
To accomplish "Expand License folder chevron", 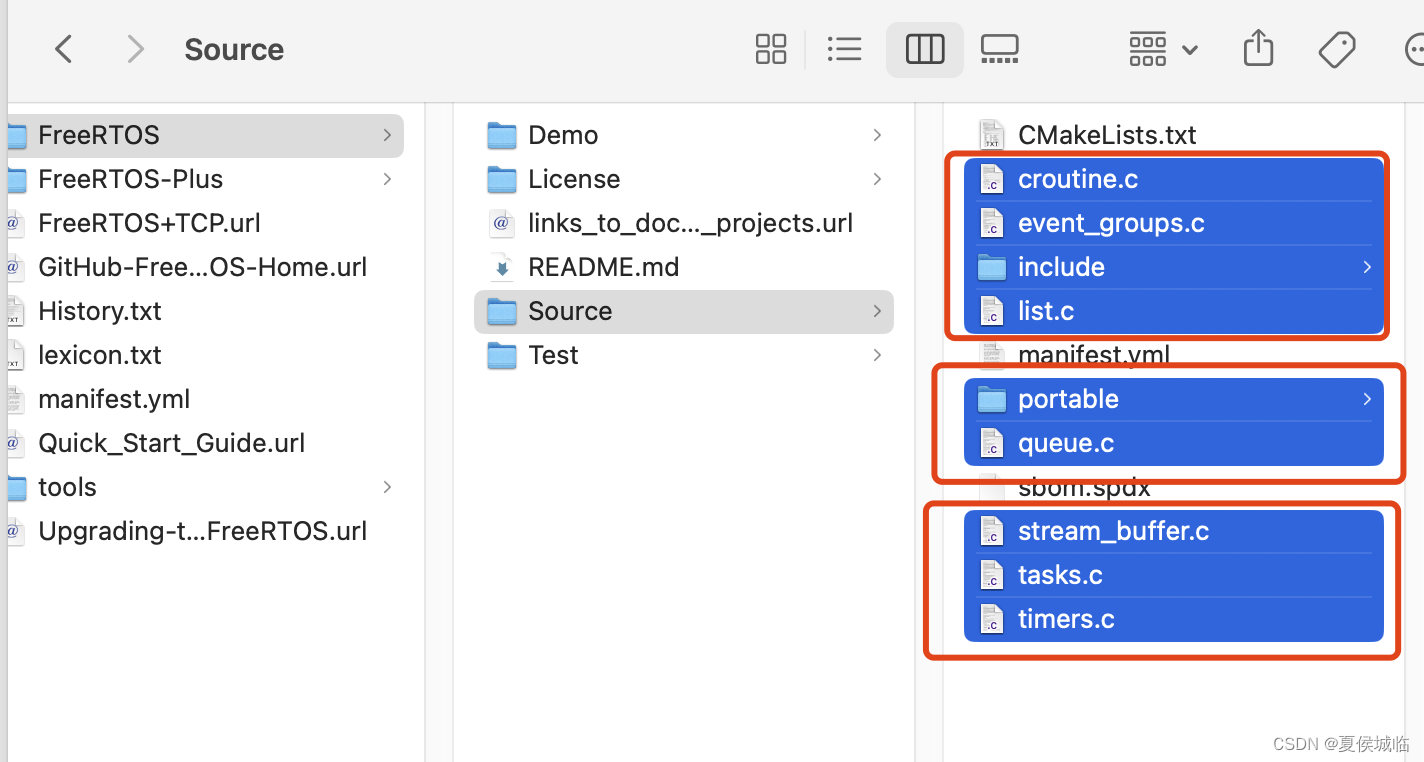I will tap(877, 179).
